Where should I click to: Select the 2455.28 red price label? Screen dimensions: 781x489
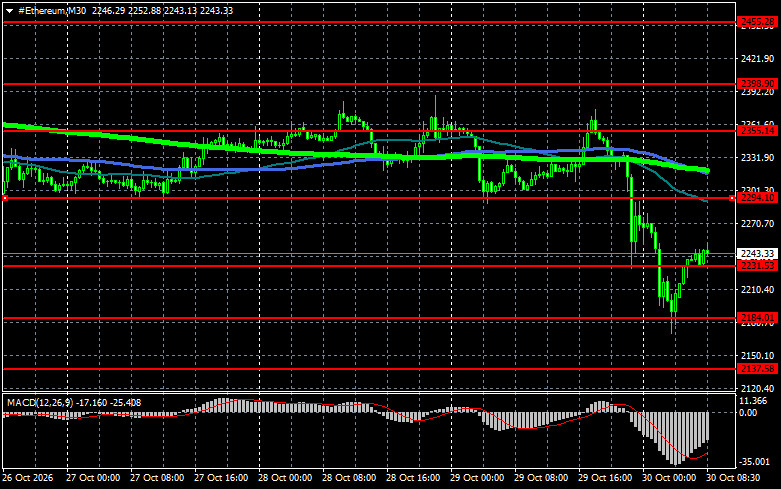pyautogui.click(x=757, y=22)
